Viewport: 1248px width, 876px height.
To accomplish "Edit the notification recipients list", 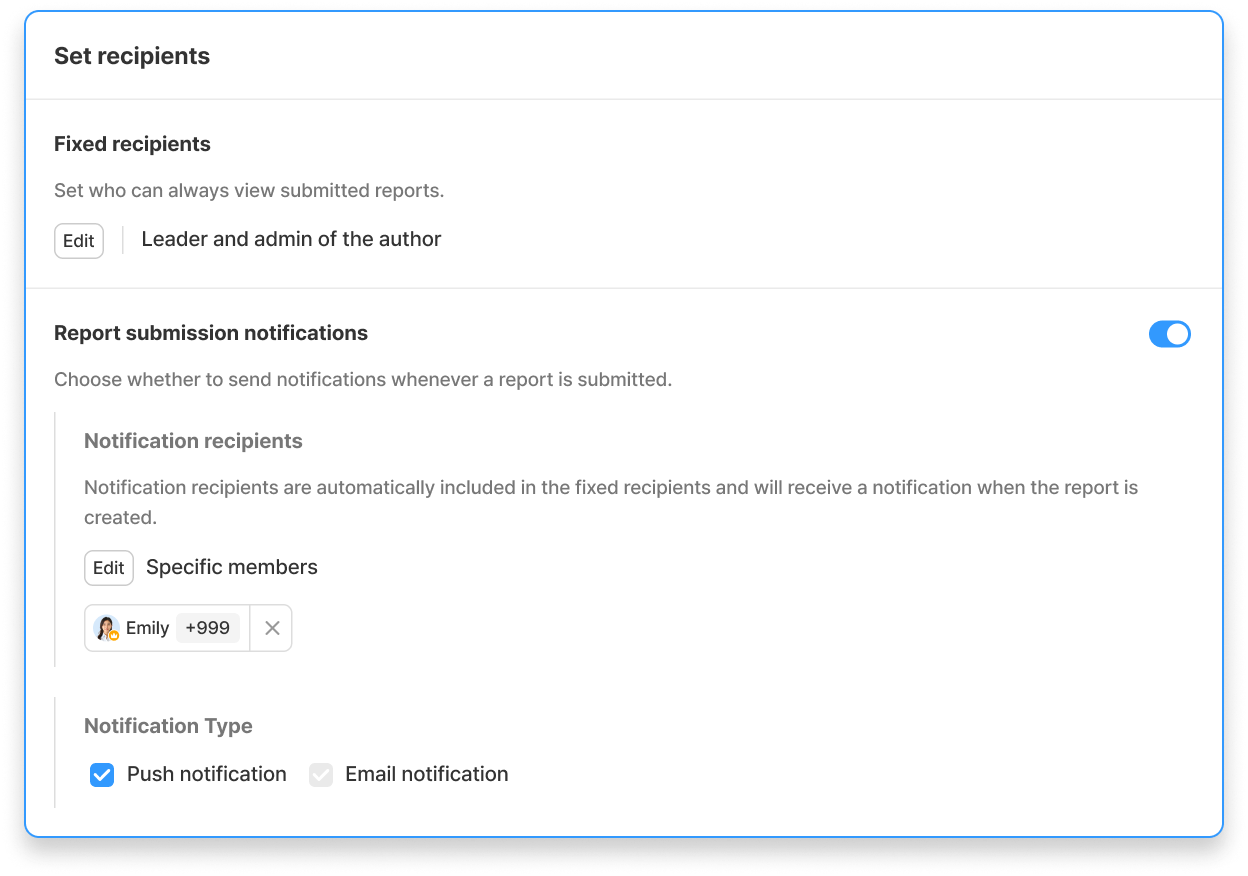I will coord(109,568).
